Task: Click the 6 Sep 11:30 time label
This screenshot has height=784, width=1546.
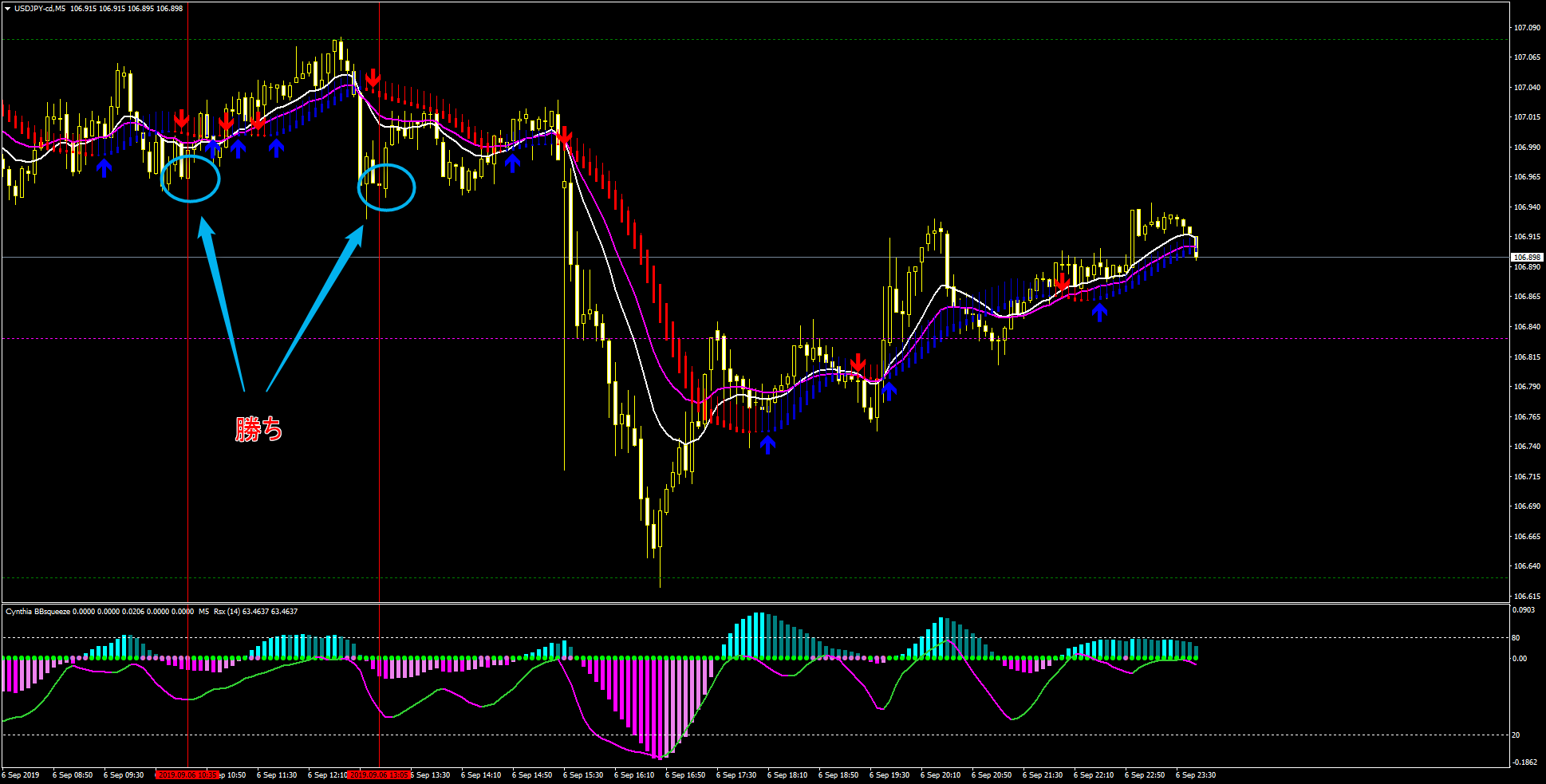Action: (277, 775)
